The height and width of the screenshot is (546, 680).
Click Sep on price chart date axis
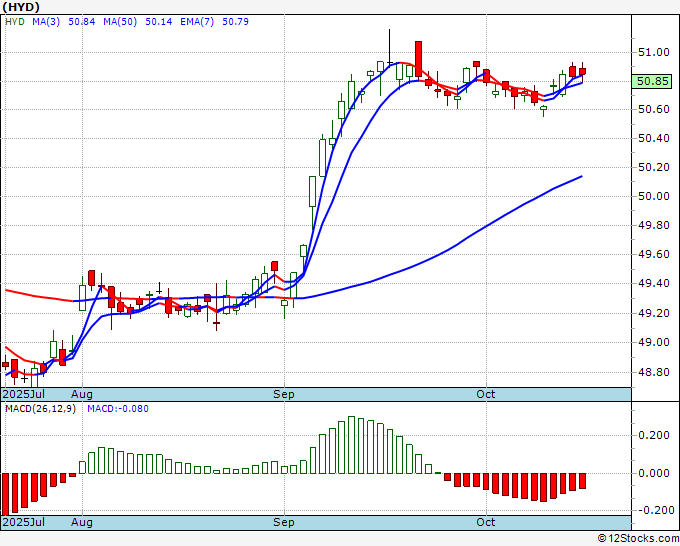click(x=284, y=394)
